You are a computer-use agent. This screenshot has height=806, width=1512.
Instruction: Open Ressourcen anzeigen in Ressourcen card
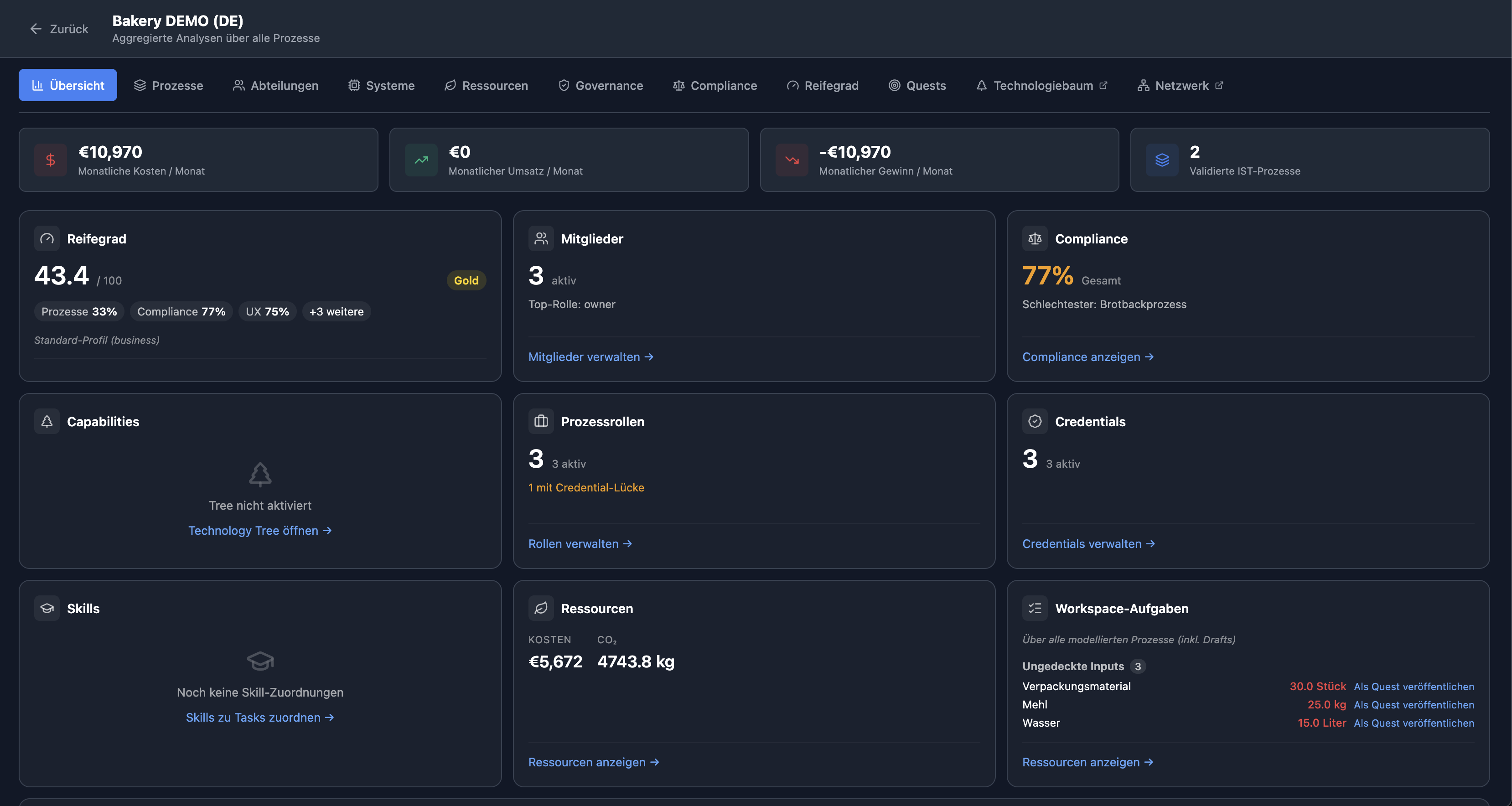point(593,762)
